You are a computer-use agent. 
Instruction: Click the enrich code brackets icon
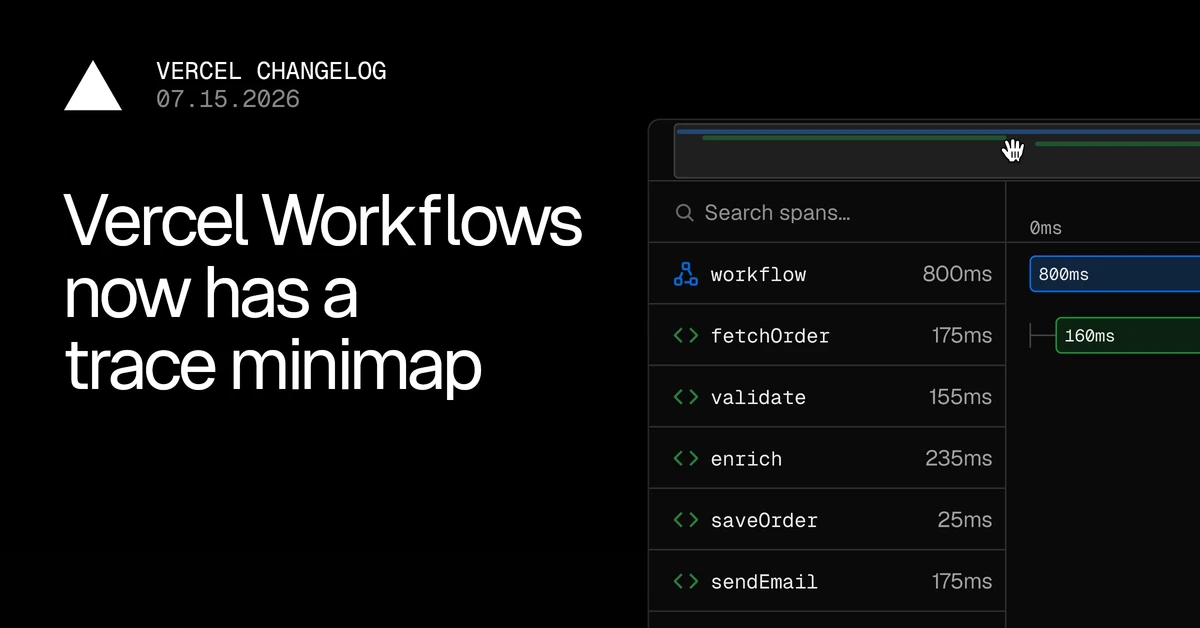686,459
